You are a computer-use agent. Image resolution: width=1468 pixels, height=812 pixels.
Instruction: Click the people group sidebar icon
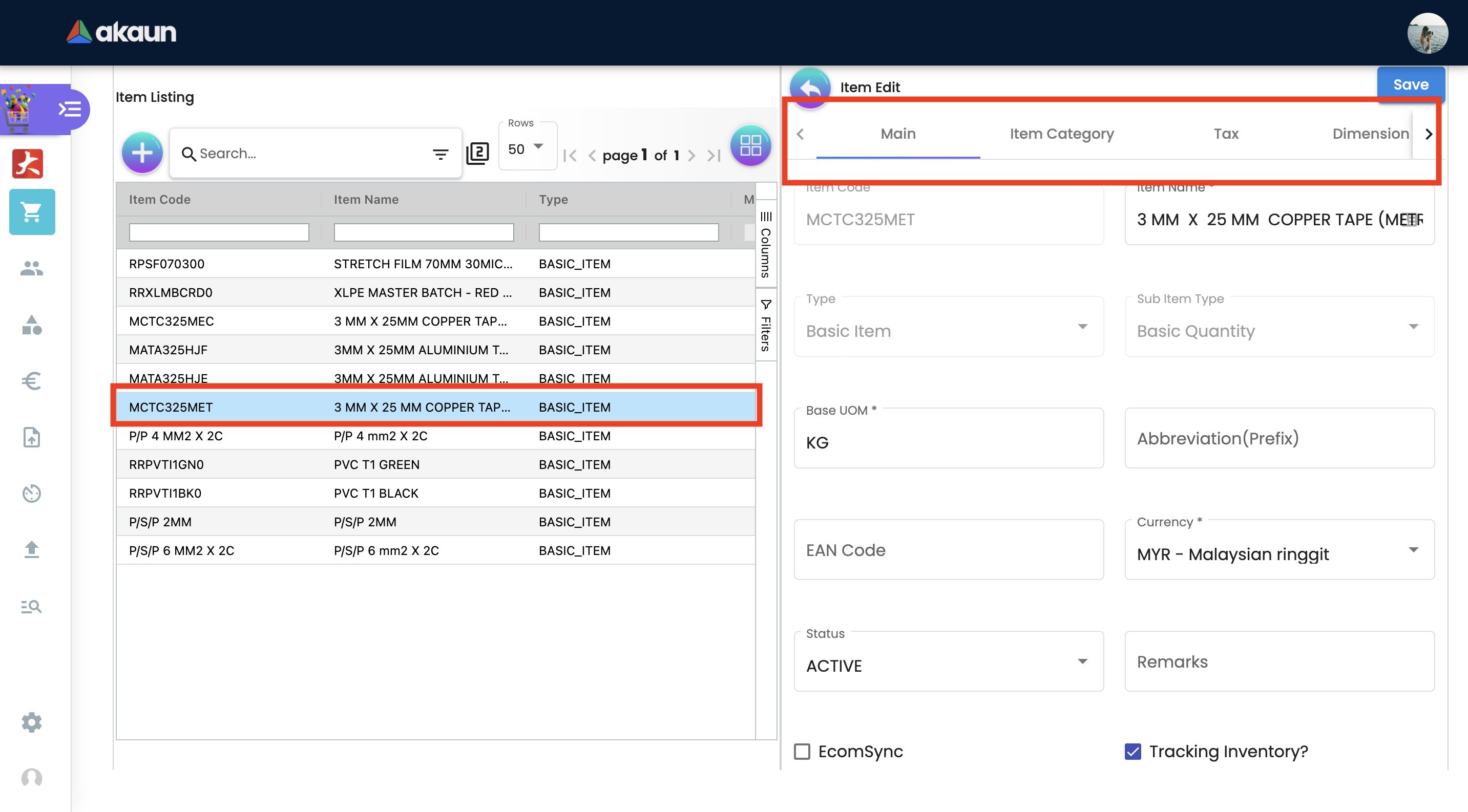[x=32, y=268]
